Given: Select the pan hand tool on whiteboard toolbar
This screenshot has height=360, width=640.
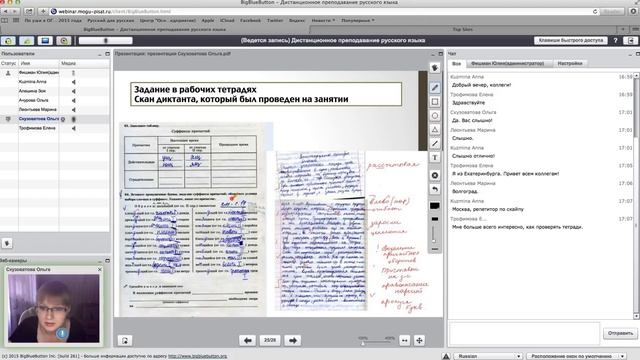Looking at the screenshot, I should pos(435,68).
